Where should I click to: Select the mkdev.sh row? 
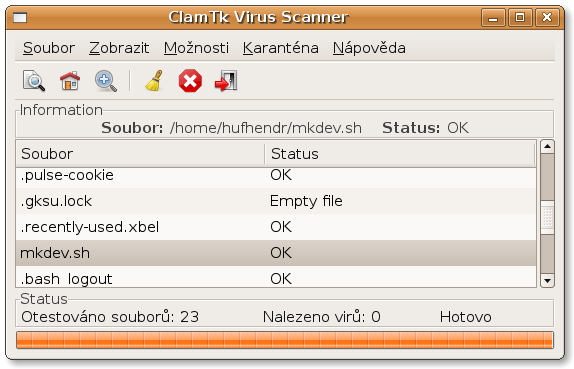[x=276, y=253]
